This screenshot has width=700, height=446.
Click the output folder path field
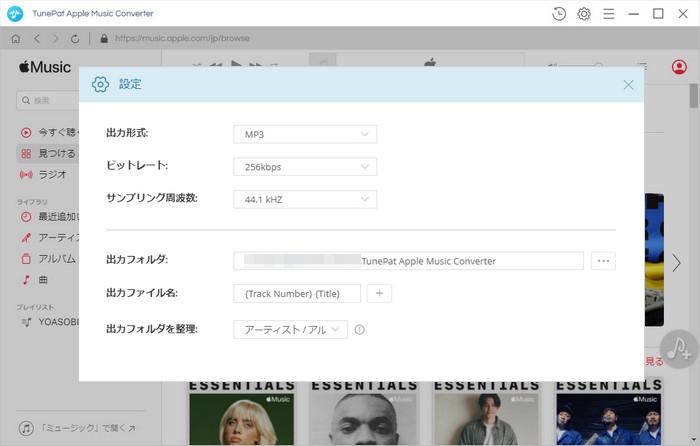pos(408,261)
